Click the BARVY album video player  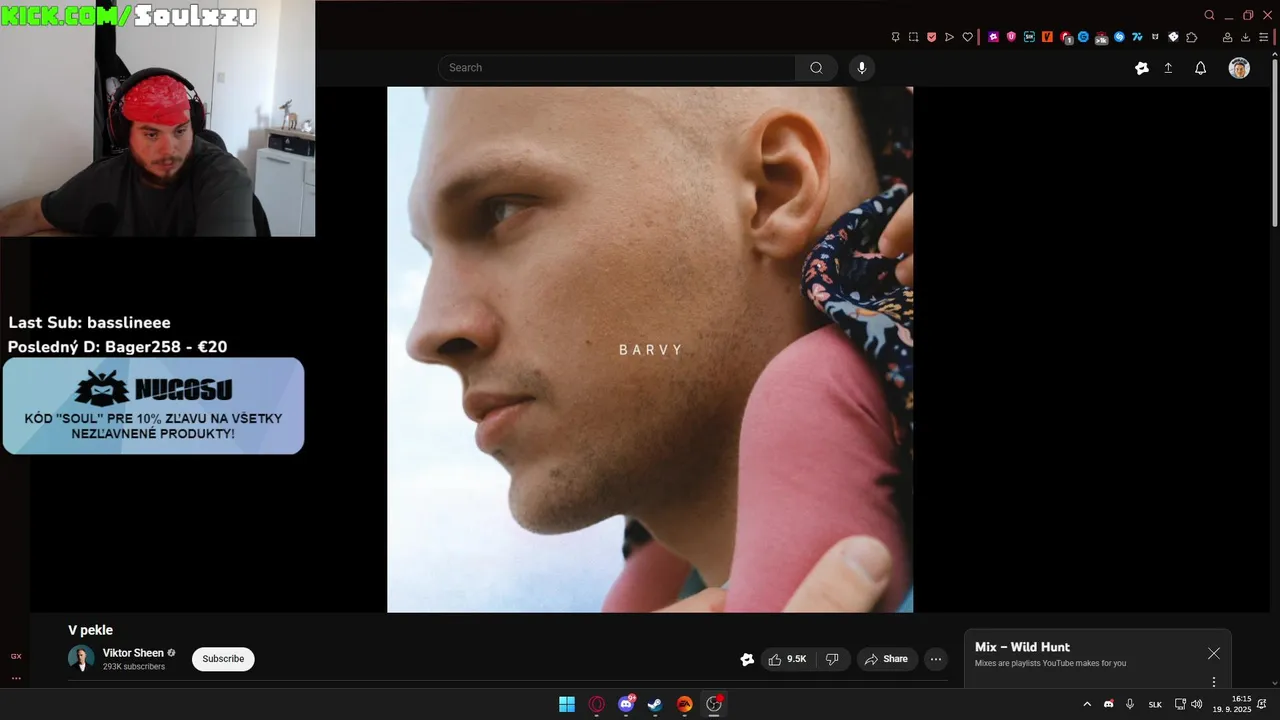point(650,349)
